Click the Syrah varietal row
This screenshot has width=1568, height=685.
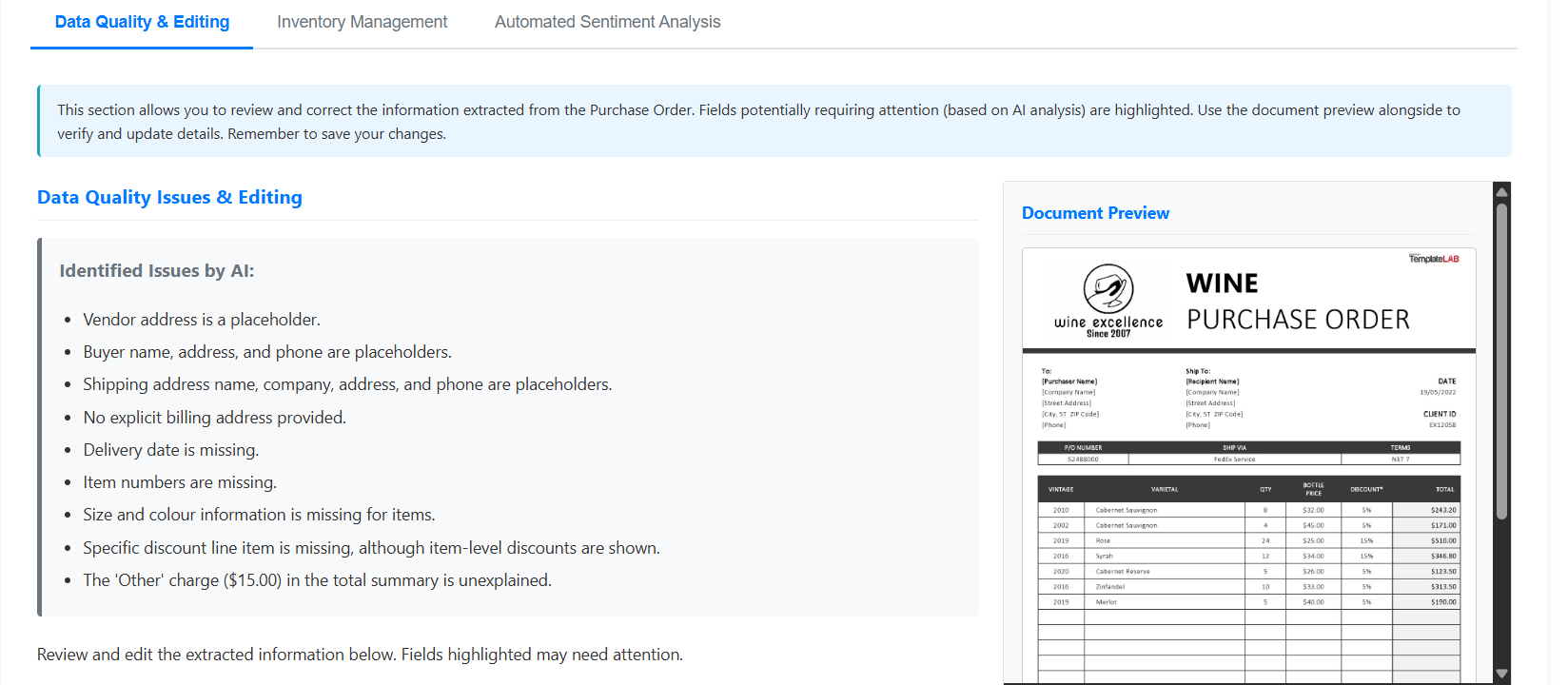pyautogui.click(x=1248, y=556)
